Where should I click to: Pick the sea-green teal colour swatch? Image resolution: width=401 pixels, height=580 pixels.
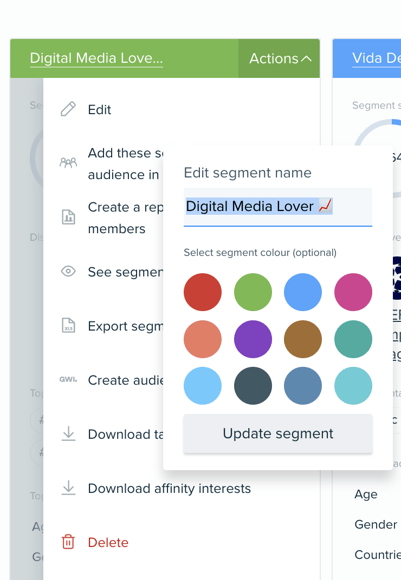coord(353,339)
